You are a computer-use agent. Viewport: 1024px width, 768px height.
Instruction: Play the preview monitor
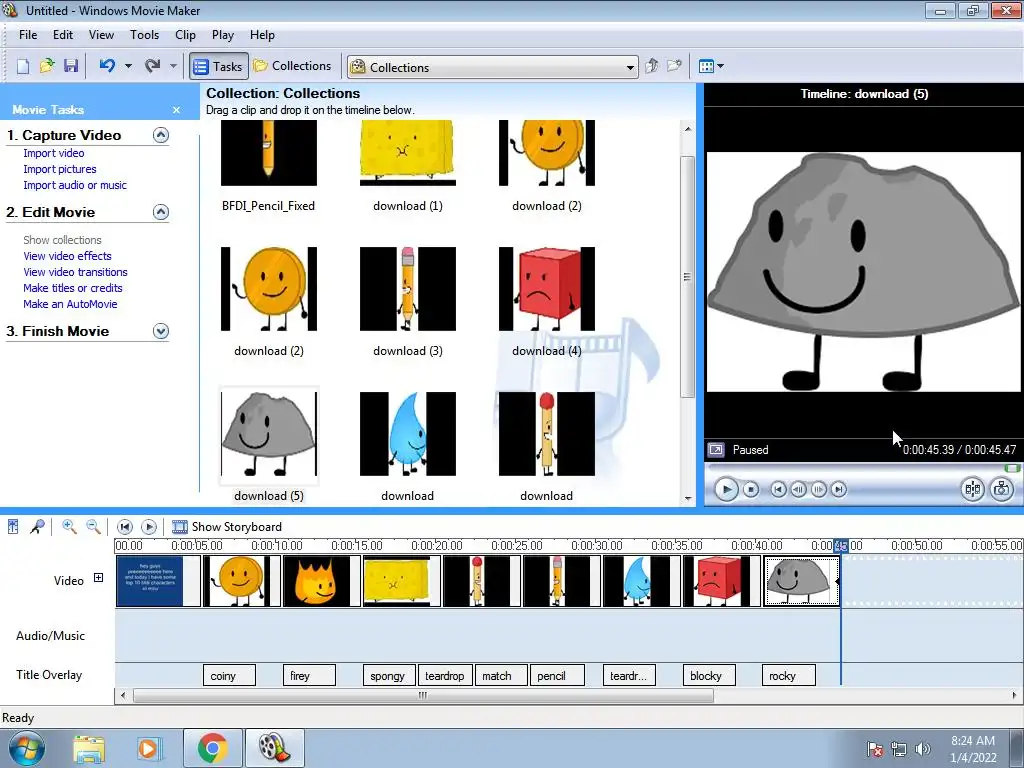click(726, 489)
